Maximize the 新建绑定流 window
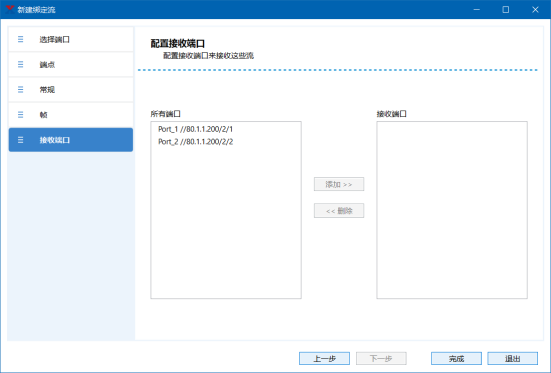Image resolution: width=551 pixels, height=373 pixels. [506, 9]
